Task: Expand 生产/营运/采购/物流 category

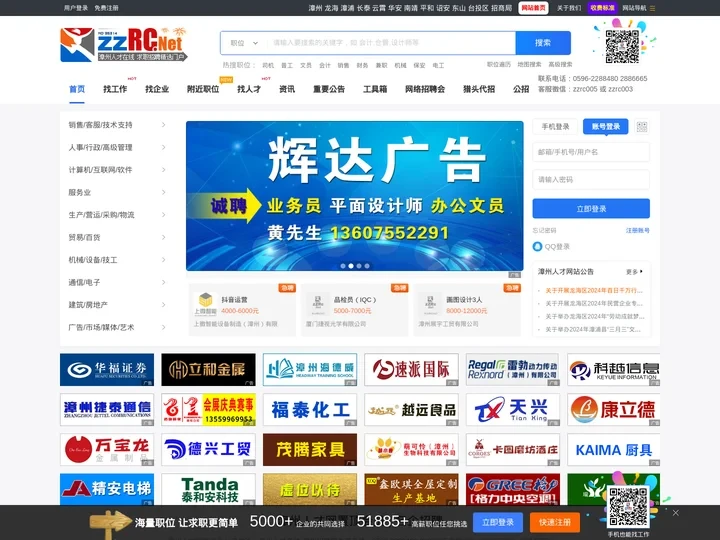Action: click(x=117, y=215)
